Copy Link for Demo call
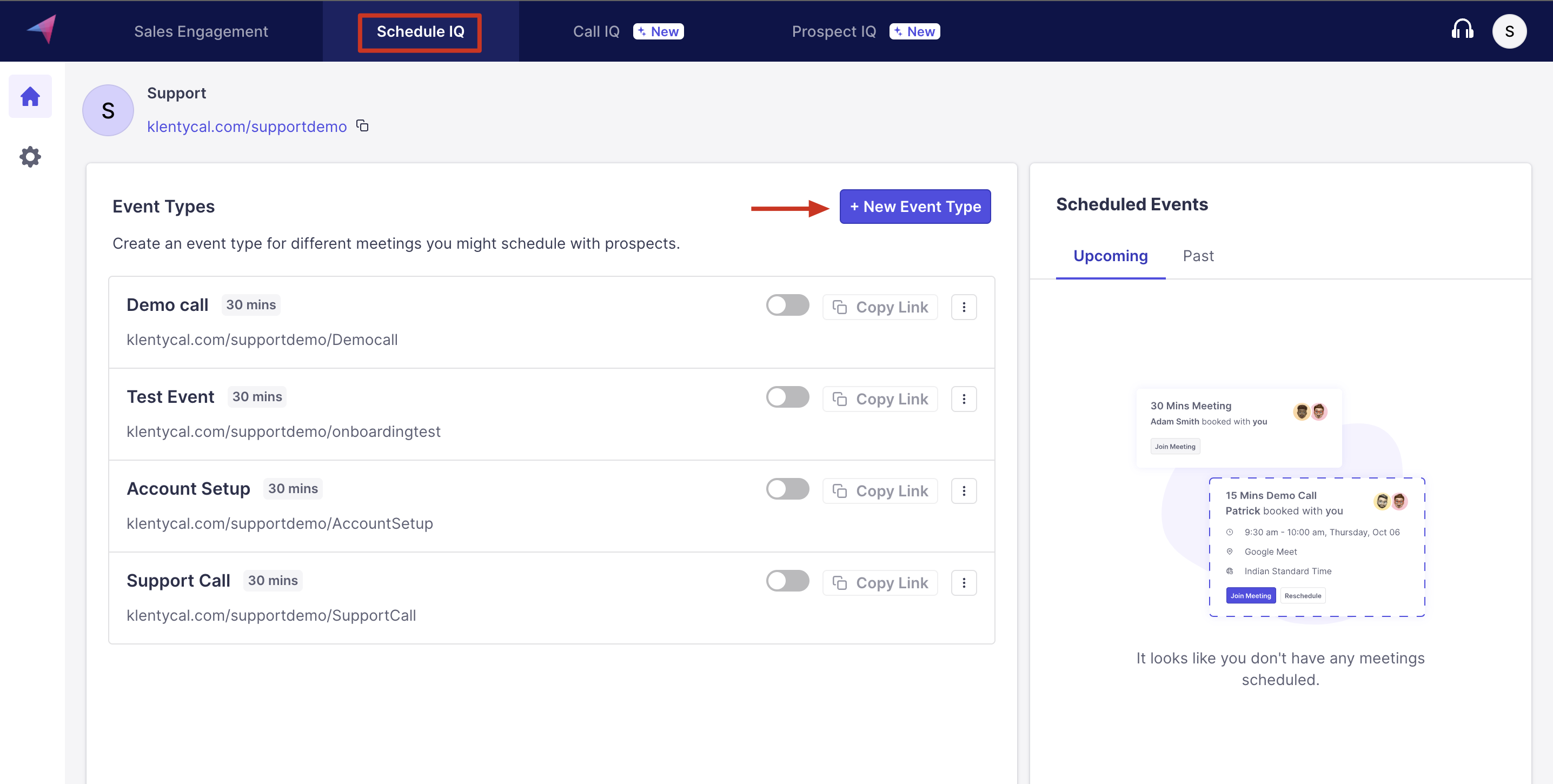This screenshot has width=1553, height=784. tap(880, 307)
